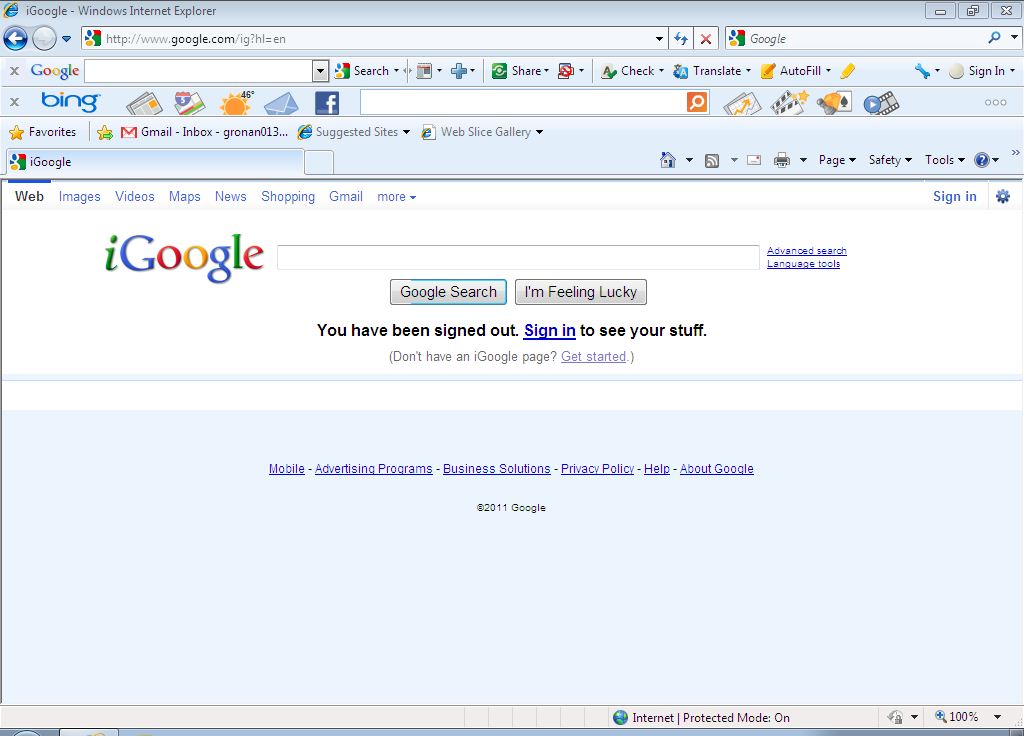Click the Bing Bar search text field
This screenshot has height=736, width=1024.
point(523,102)
